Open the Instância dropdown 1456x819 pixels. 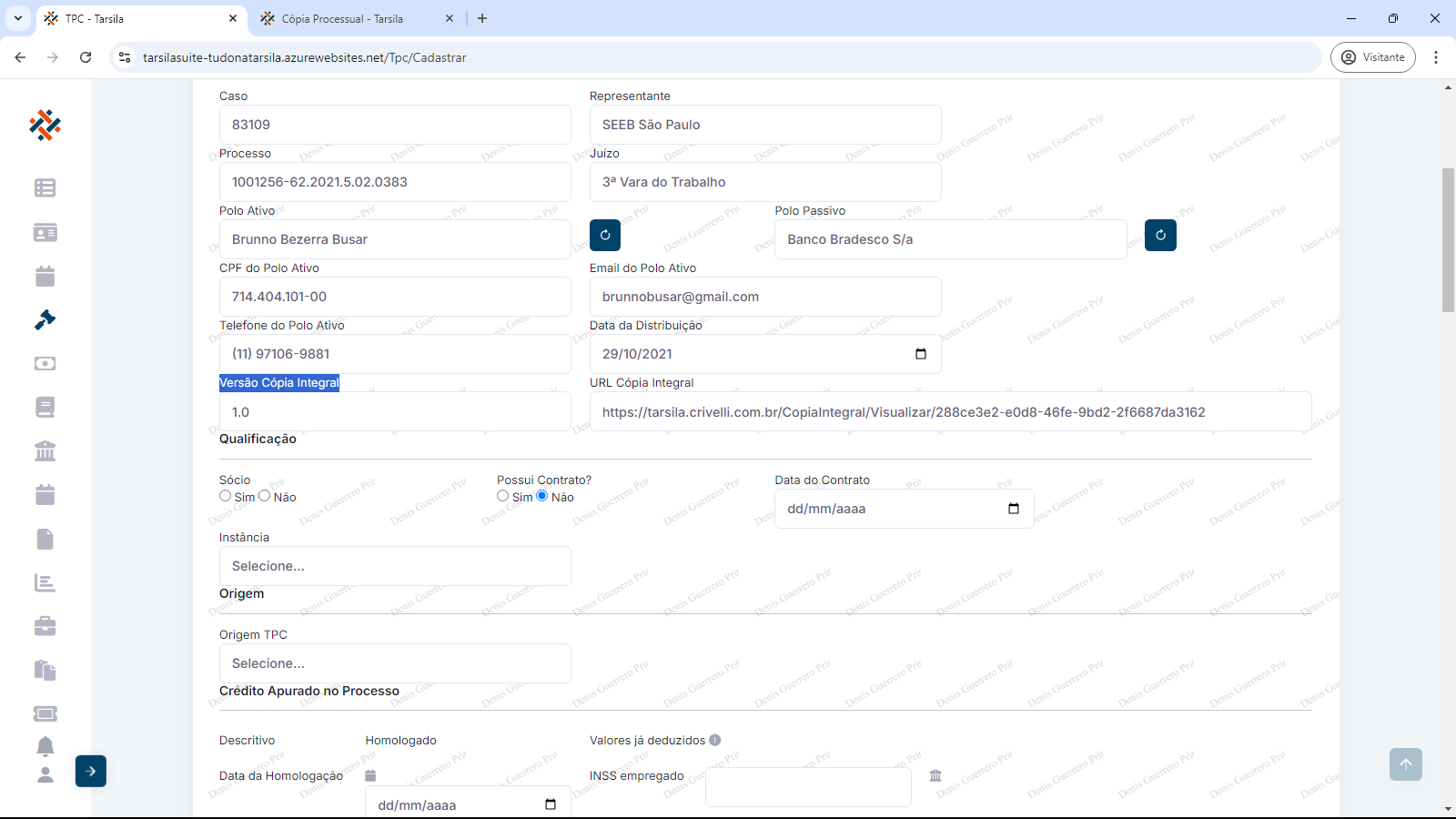[395, 566]
